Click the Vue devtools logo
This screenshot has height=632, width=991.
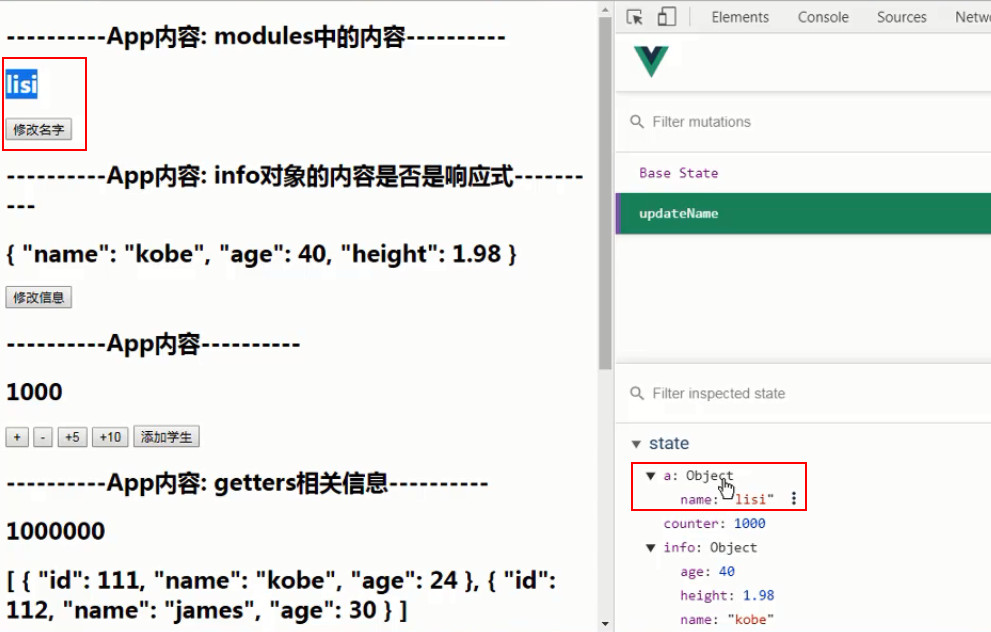point(651,61)
